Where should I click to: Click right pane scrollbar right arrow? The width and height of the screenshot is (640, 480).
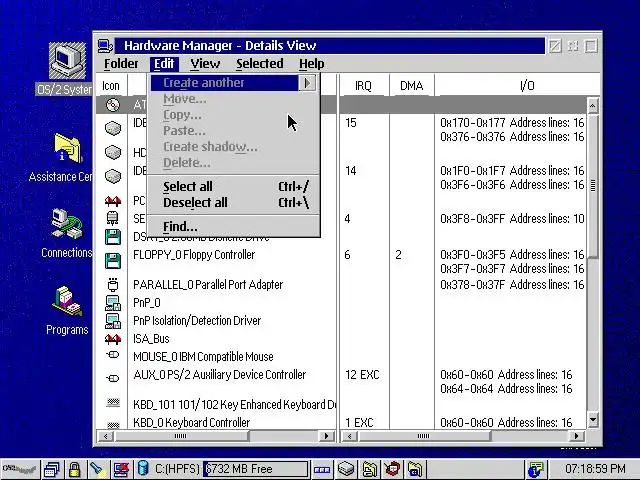pyautogui.click(x=576, y=436)
